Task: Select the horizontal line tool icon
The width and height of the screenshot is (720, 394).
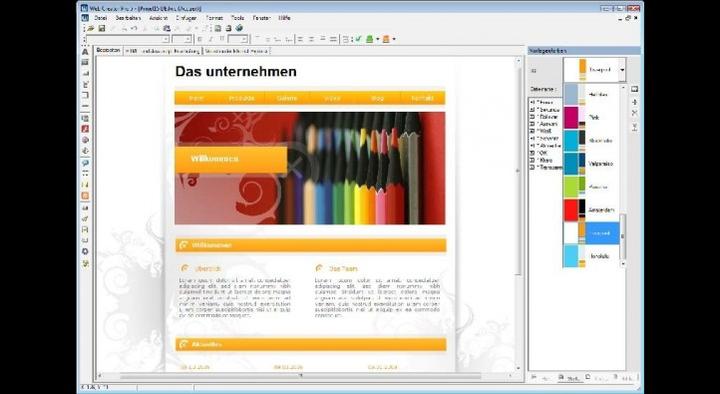Action: [85, 106]
